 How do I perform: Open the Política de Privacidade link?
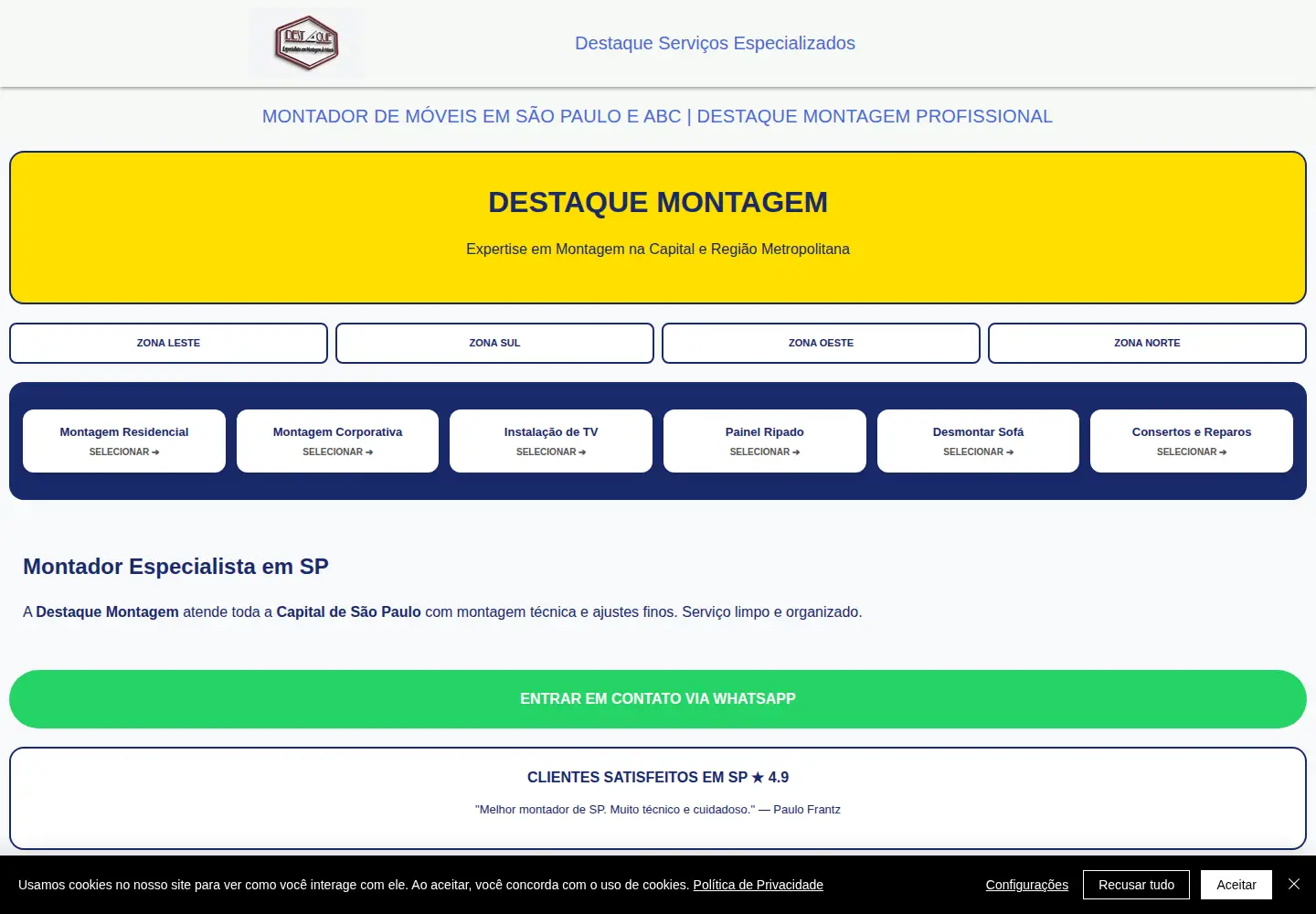758,885
